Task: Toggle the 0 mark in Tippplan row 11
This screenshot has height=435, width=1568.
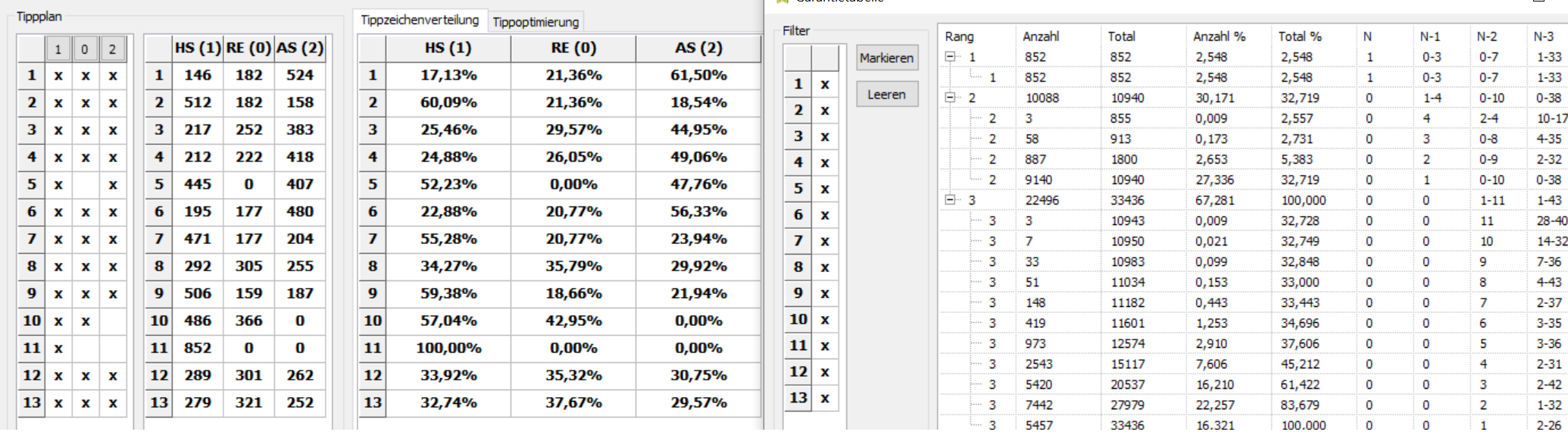Action: click(x=85, y=348)
